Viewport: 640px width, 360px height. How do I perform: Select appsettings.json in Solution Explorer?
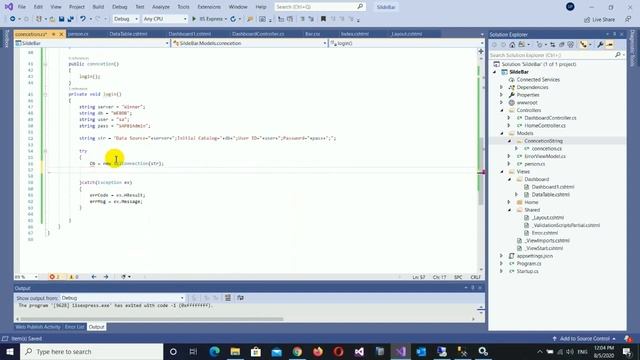(534, 256)
